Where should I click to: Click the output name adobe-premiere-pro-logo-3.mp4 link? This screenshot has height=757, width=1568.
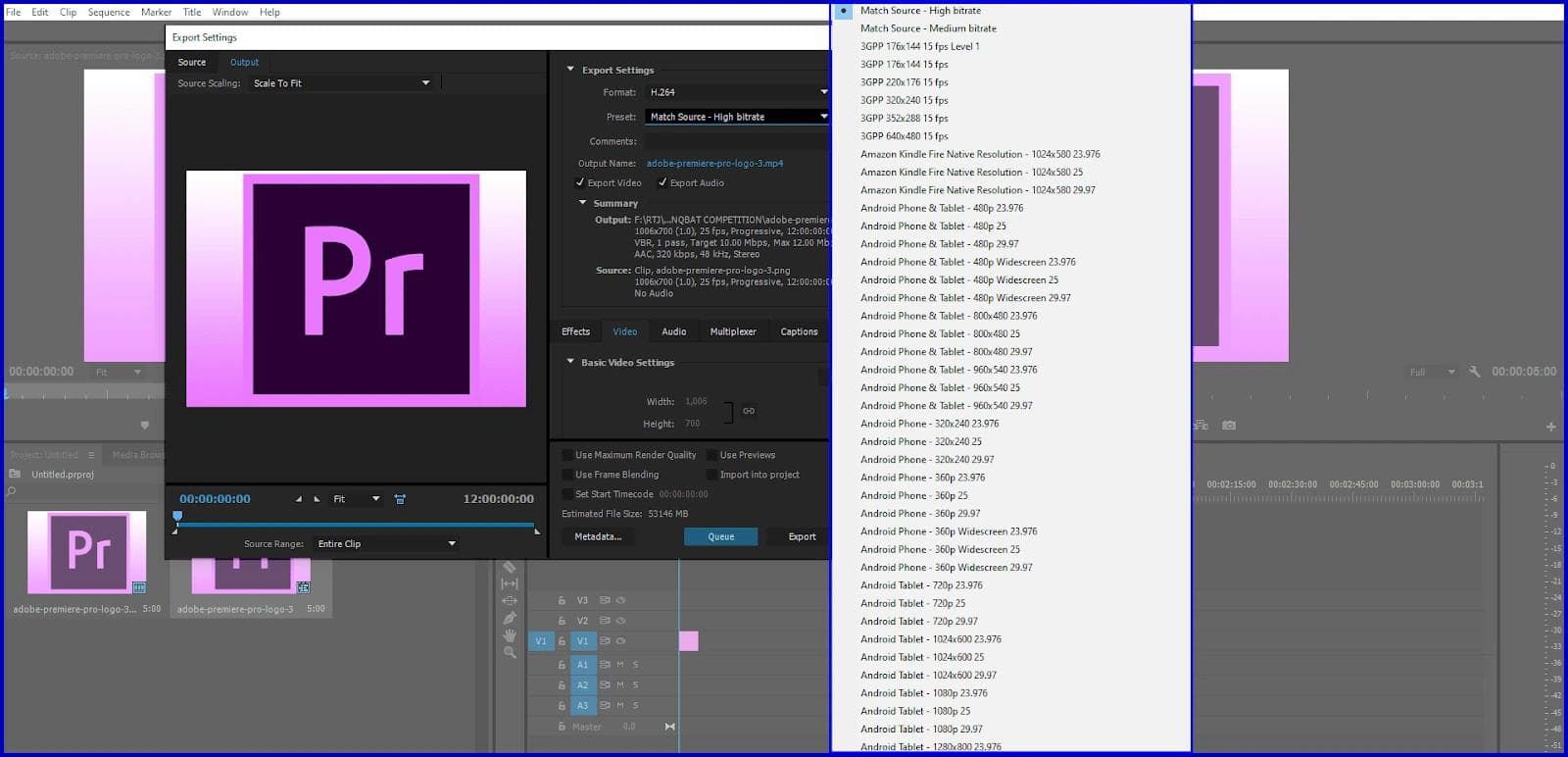[x=714, y=164]
